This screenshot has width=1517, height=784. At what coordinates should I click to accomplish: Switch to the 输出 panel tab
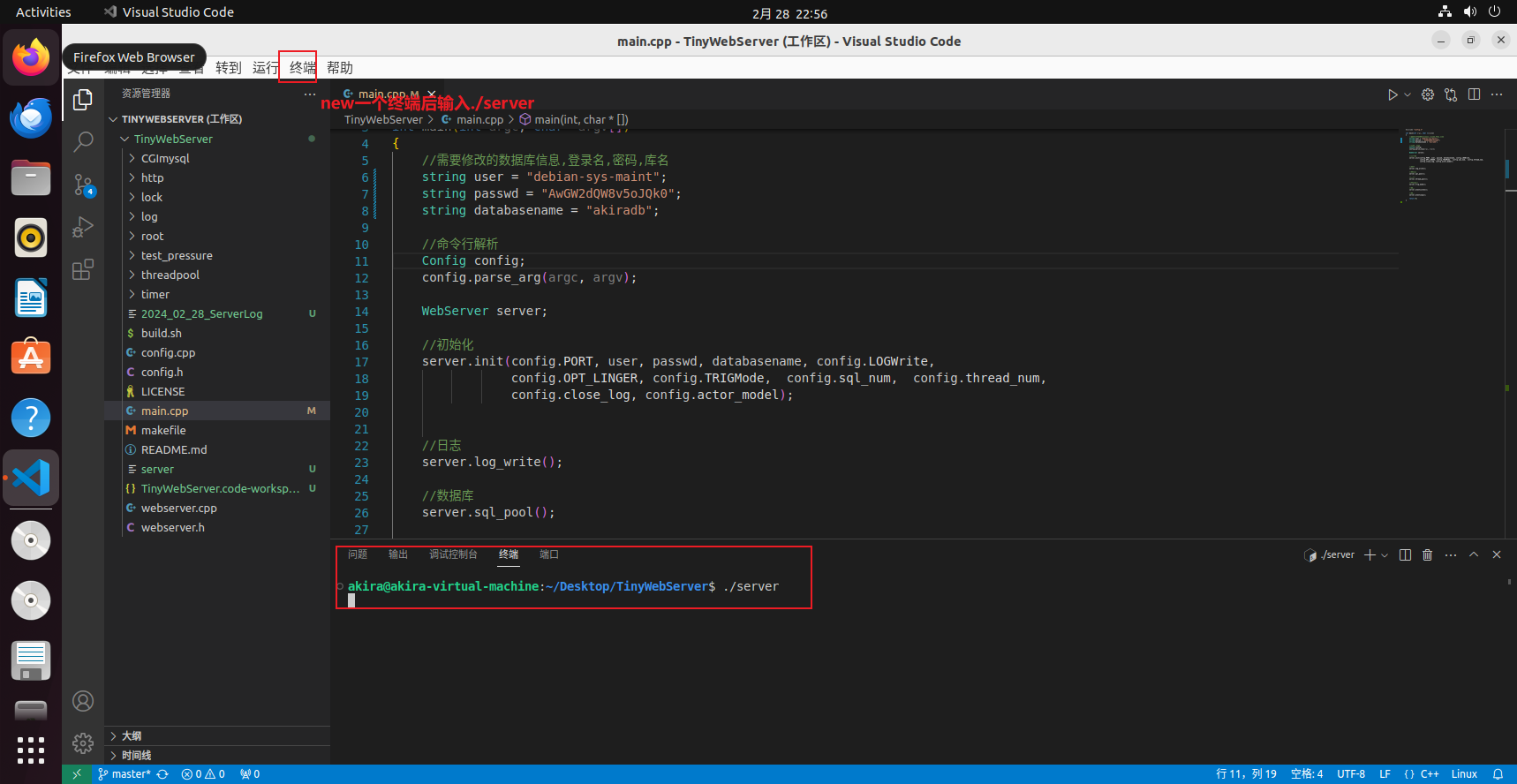click(x=398, y=554)
